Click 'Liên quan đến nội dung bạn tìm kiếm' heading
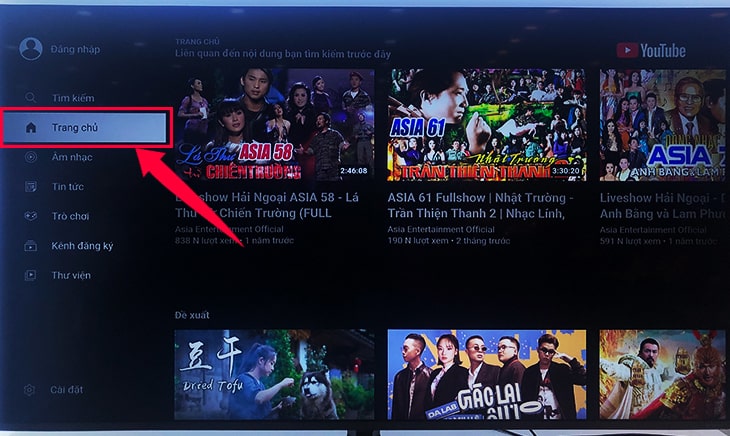The height and width of the screenshot is (436, 730). pos(283,54)
